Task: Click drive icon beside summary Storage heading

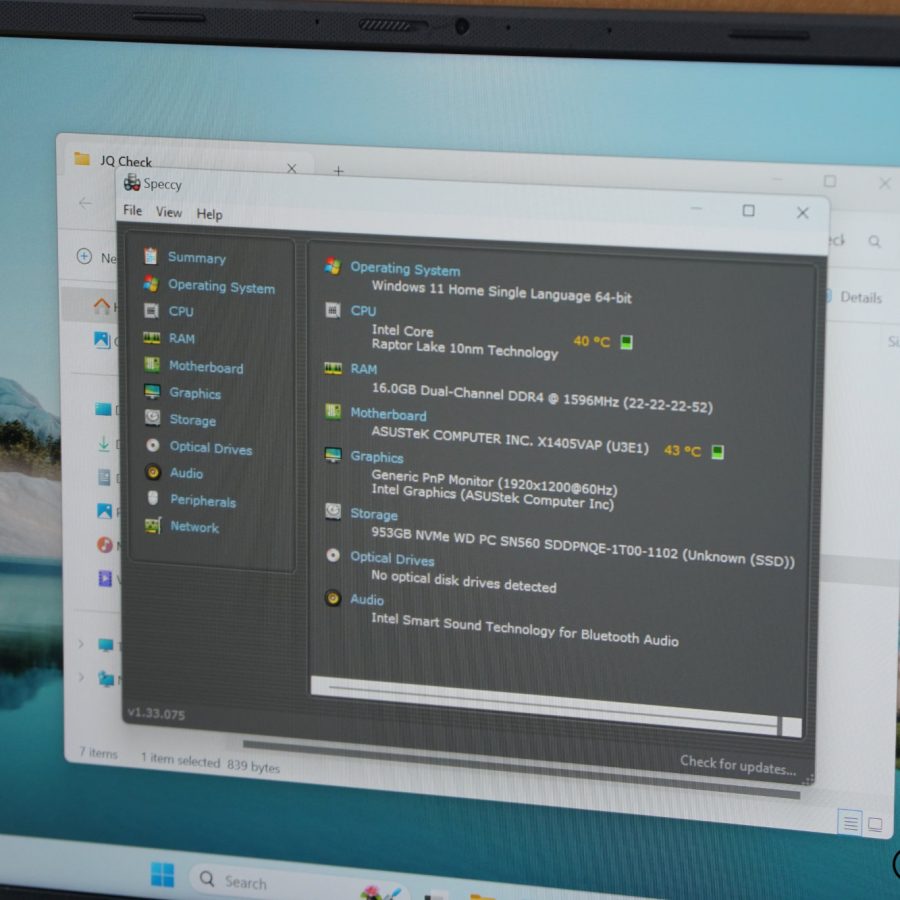Action: tap(333, 511)
